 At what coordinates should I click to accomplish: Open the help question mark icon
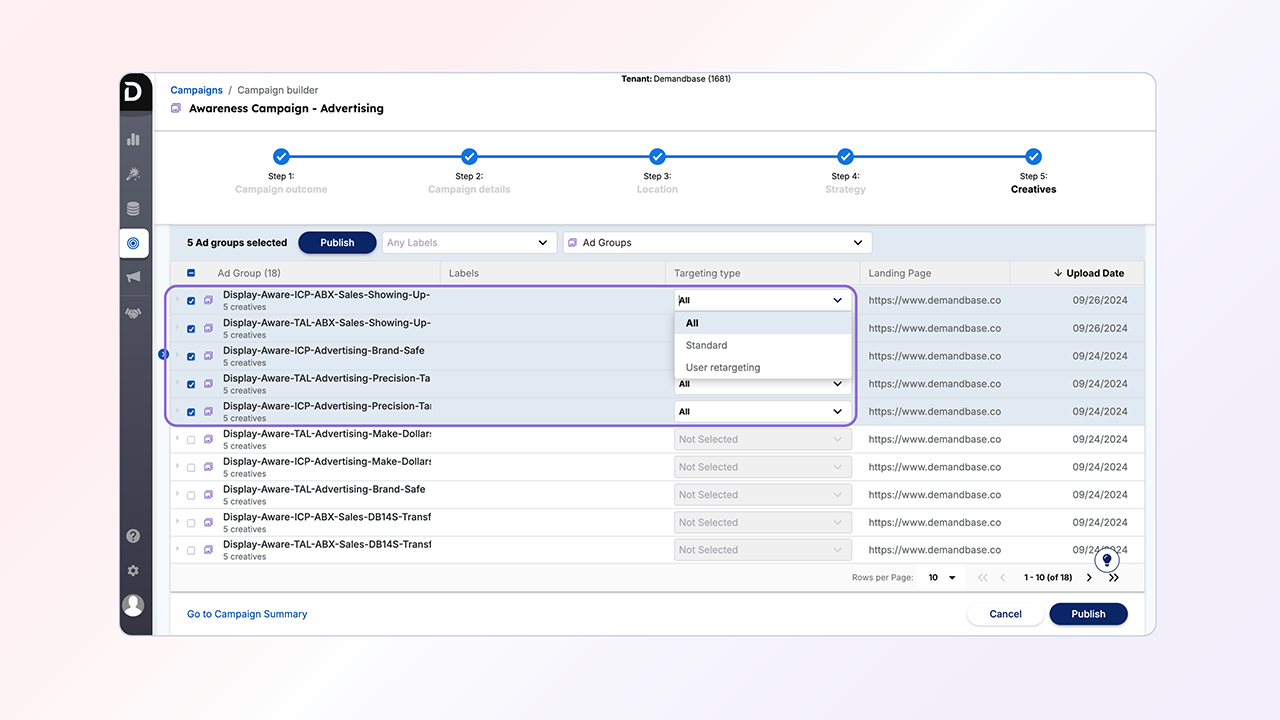pyautogui.click(x=133, y=536)
